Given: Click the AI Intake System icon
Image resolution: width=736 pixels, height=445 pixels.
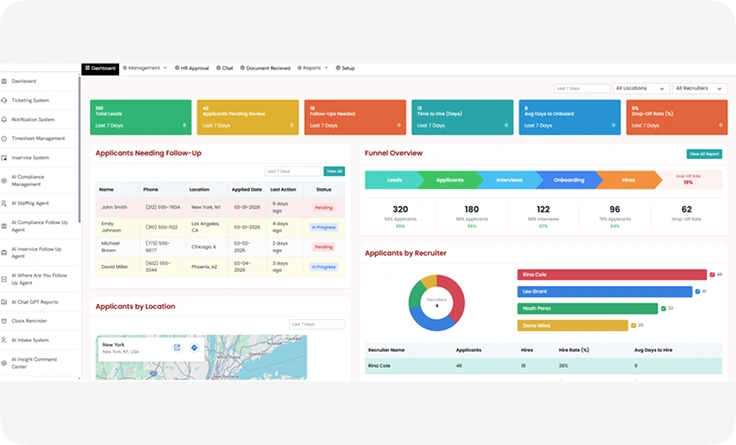Looking at the screenshot, I should 4,340.
